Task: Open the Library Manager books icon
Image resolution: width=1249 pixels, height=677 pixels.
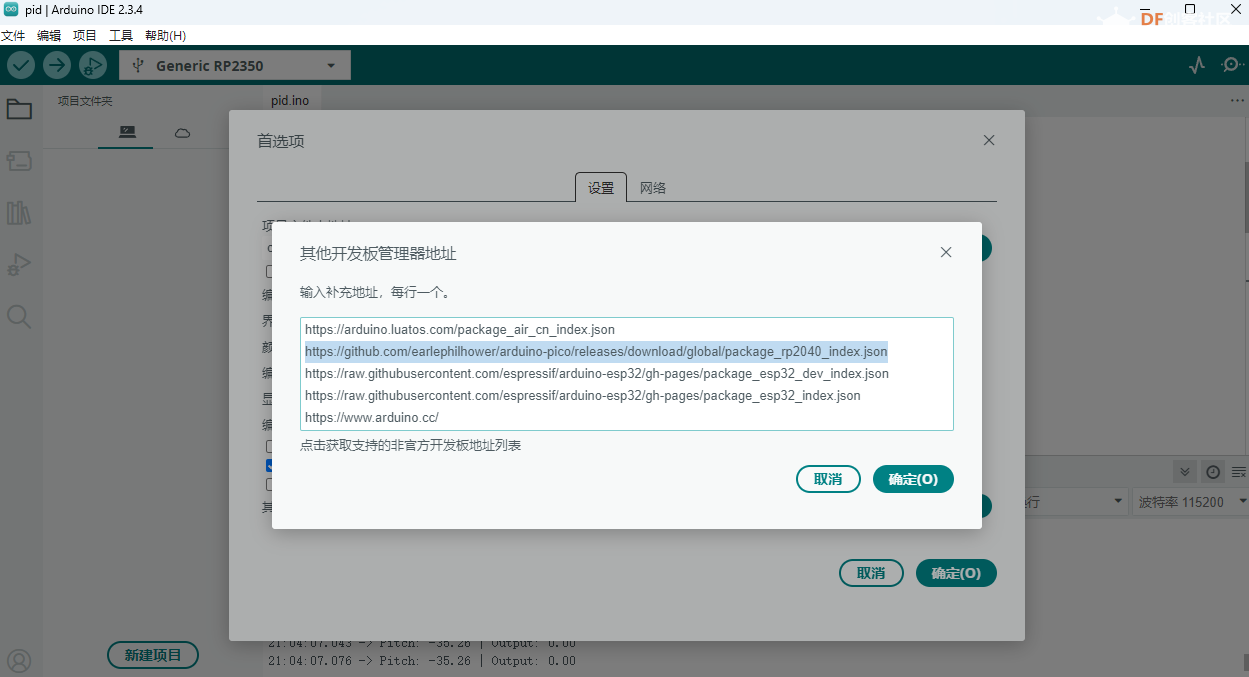Action: [19, 212]
